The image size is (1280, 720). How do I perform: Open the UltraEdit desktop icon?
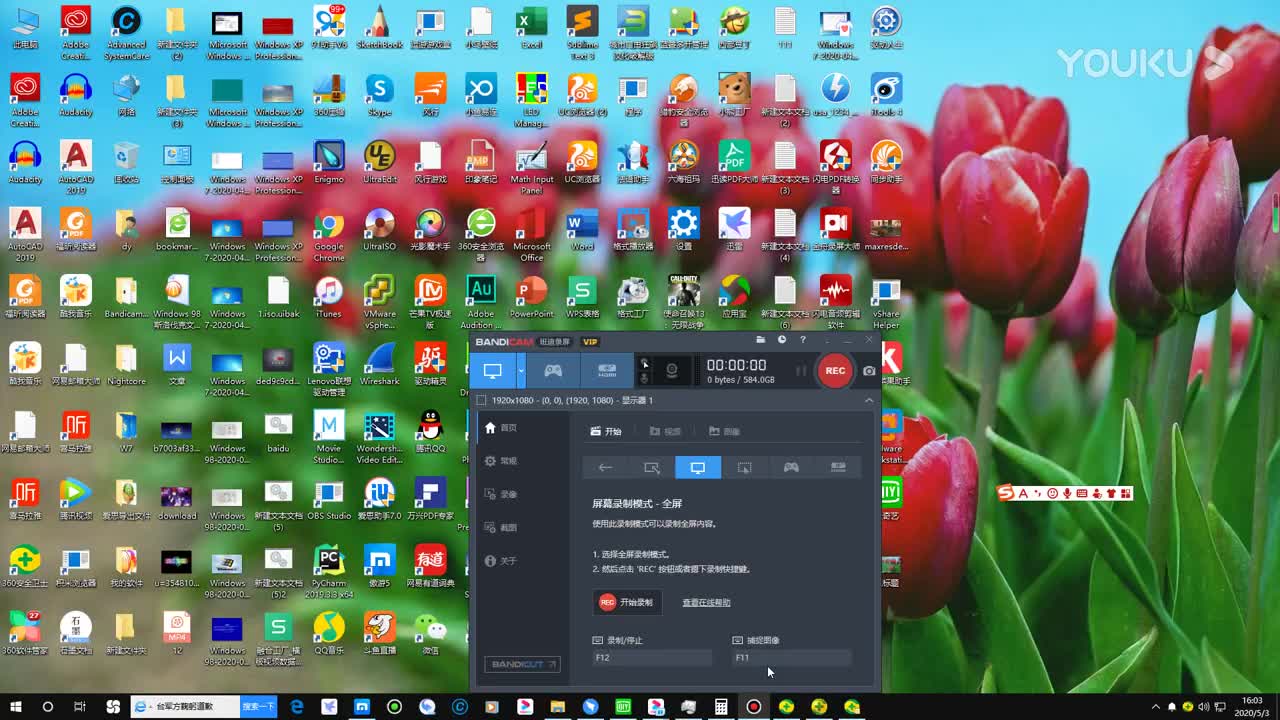(x=379, y=161)
